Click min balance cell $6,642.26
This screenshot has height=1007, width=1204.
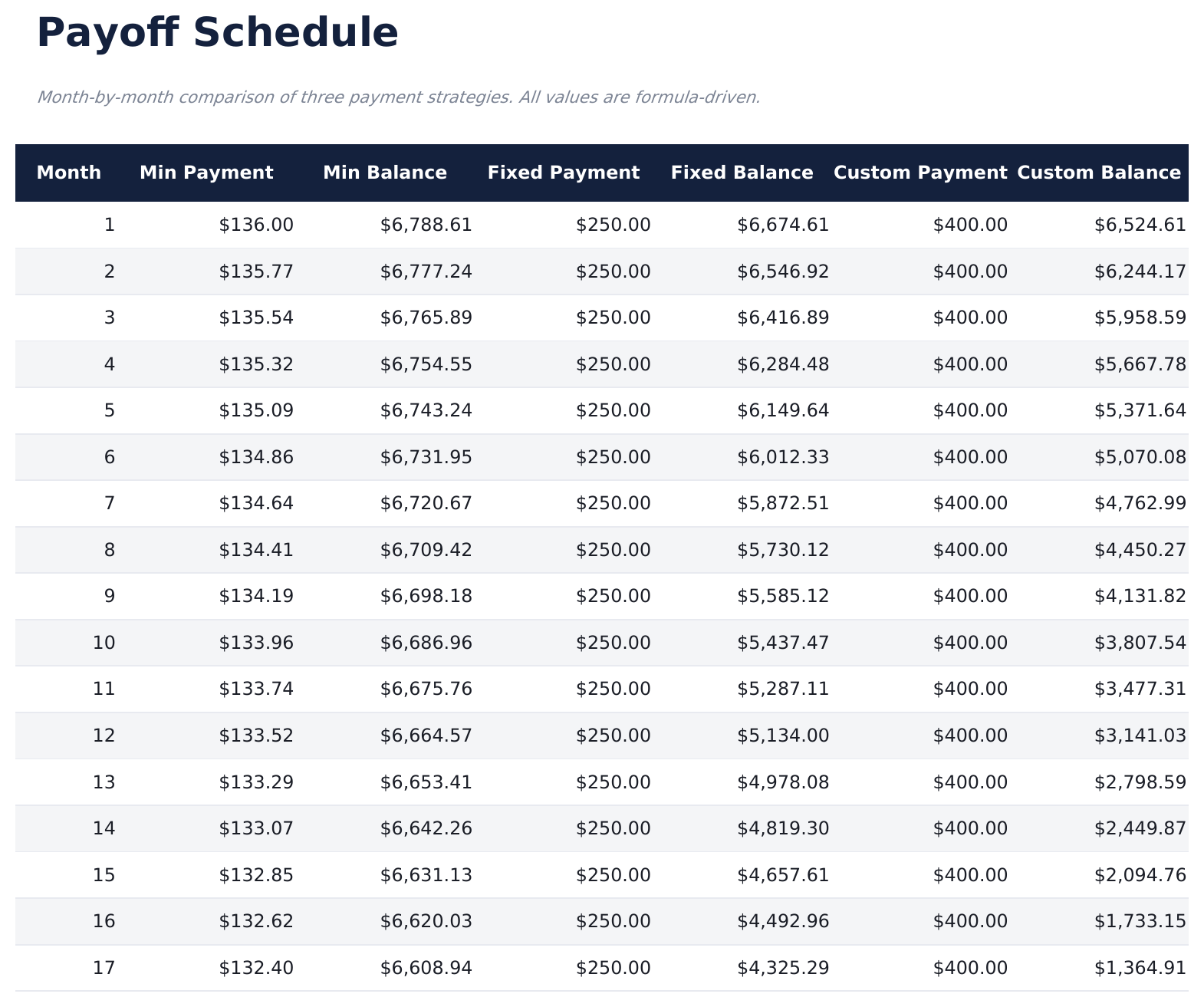pos(426,828)
